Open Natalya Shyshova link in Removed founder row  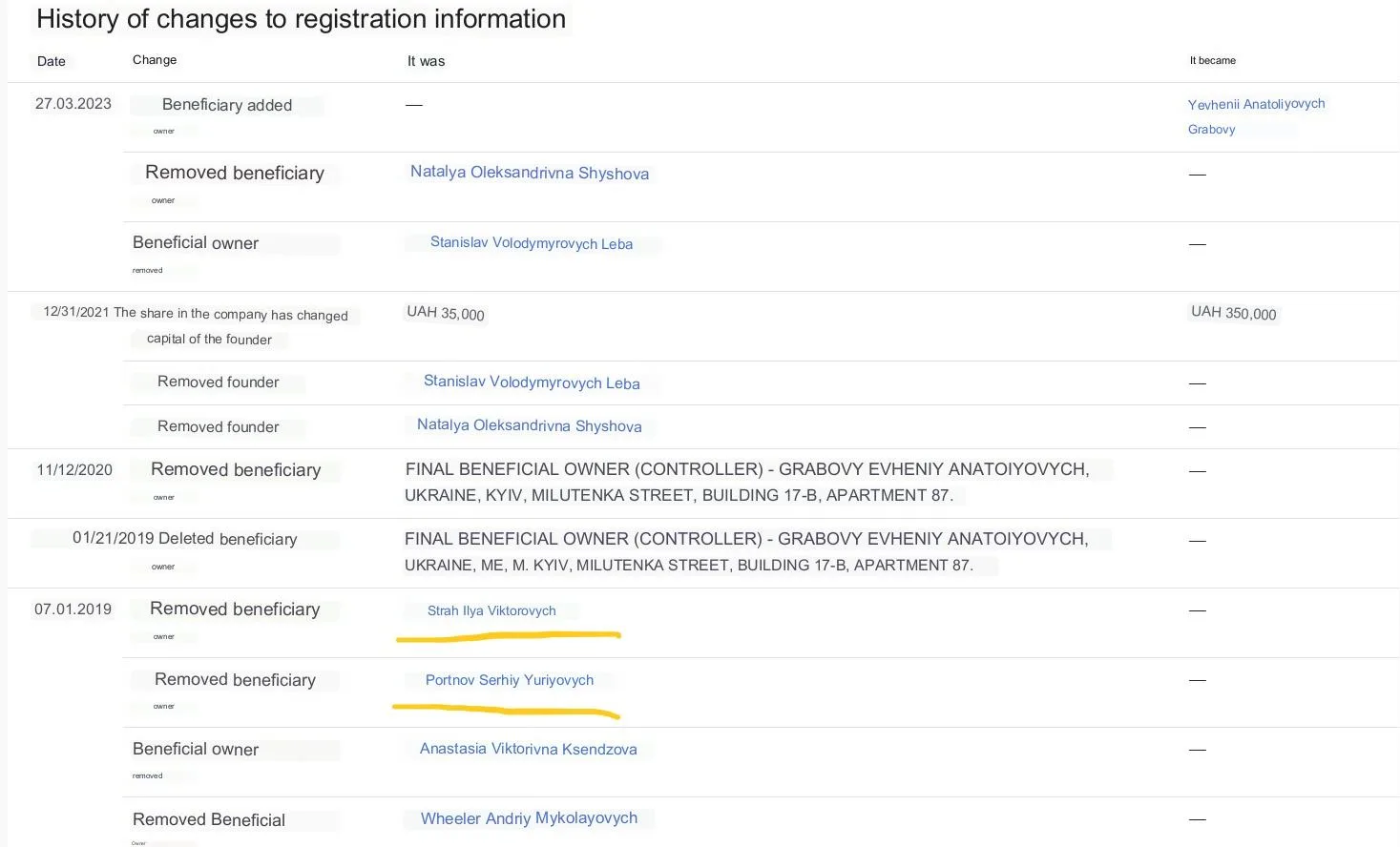(x=530, y=425)
